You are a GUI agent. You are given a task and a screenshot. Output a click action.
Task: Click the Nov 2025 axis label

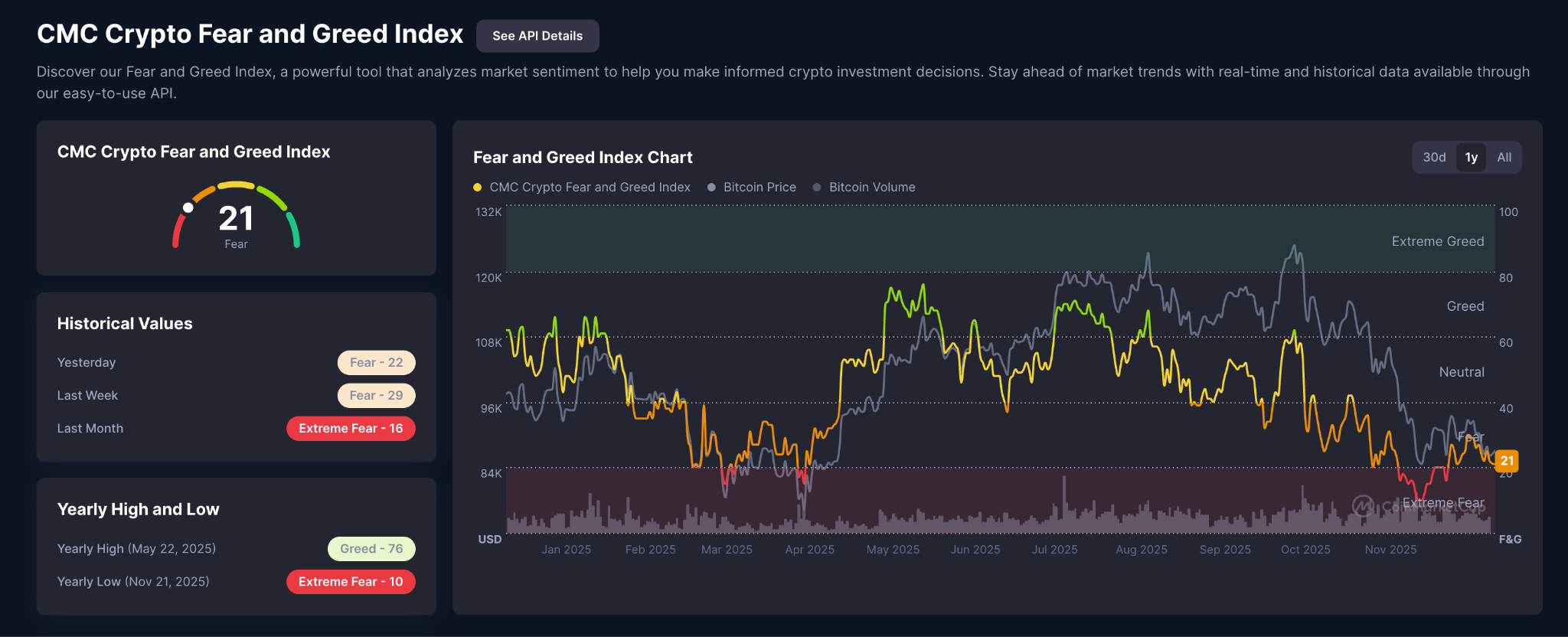pyautogui.click(x=1391, y=549)
